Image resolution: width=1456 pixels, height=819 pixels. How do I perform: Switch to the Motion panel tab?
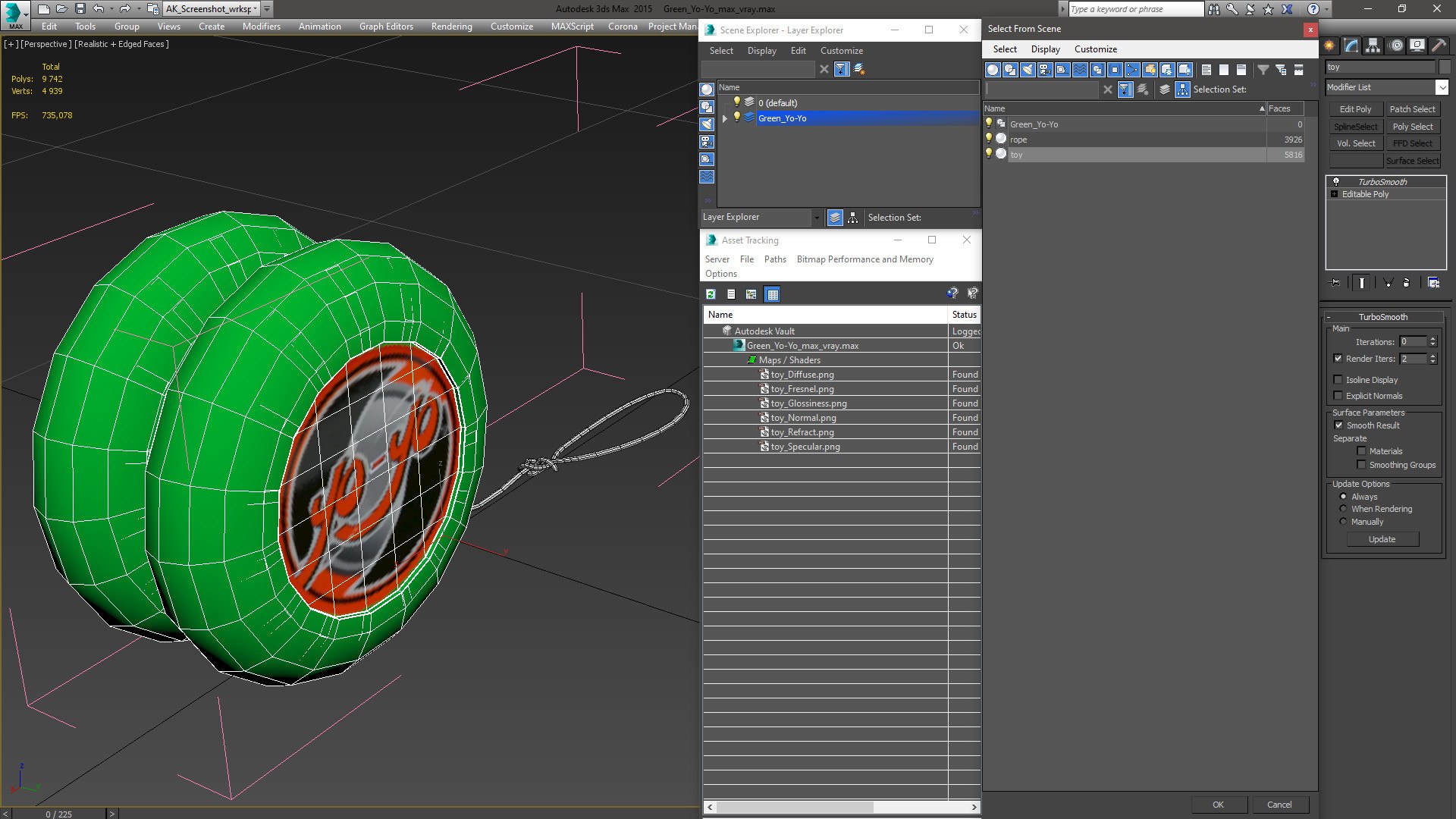tap(1395, 45)
